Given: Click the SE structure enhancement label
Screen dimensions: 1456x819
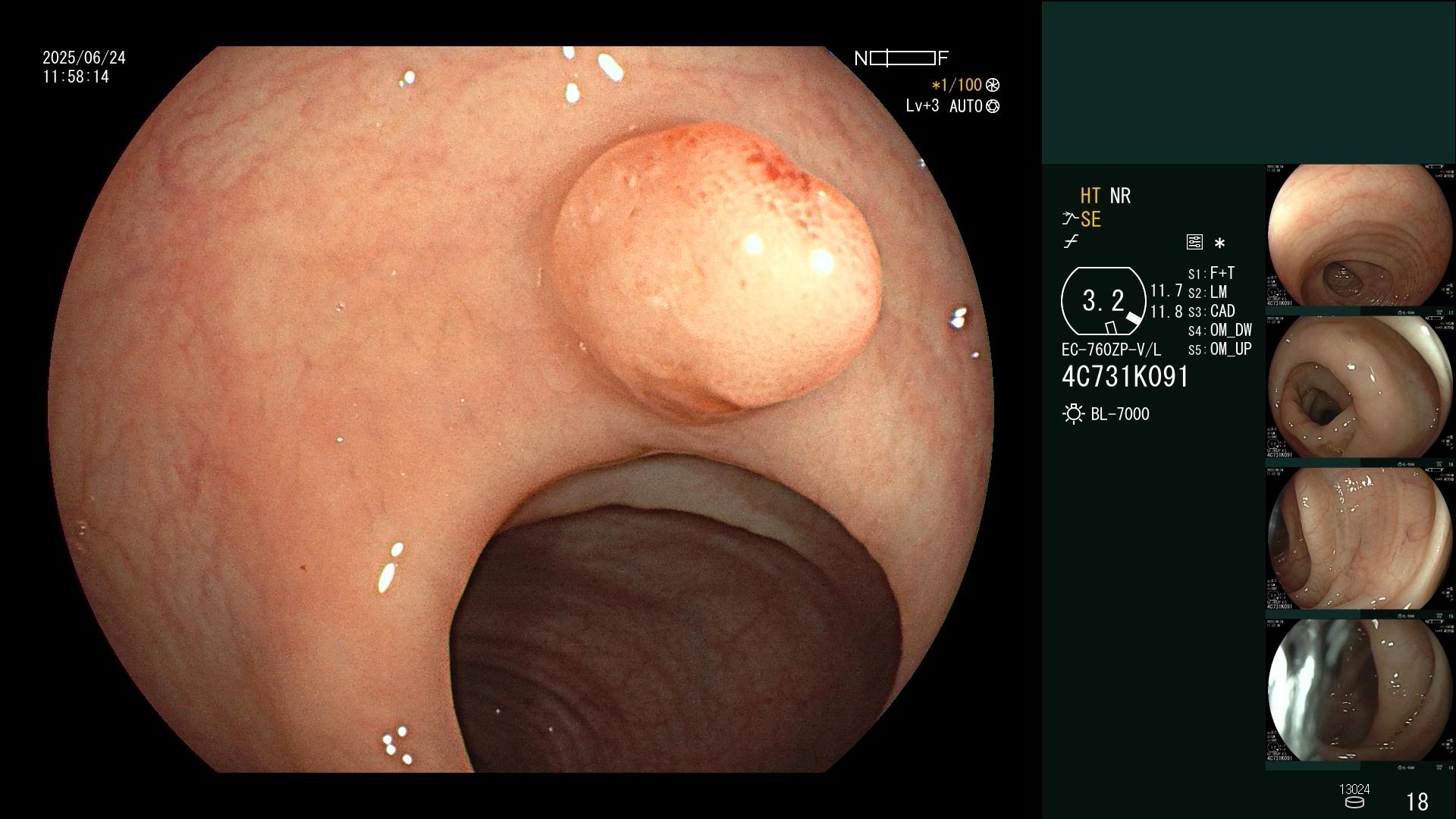Looking at the screenshot, I should (1090, 219).
